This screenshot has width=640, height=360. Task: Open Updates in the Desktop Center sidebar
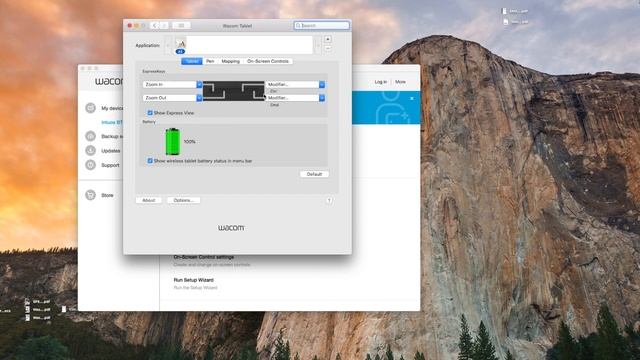point(111,151)
